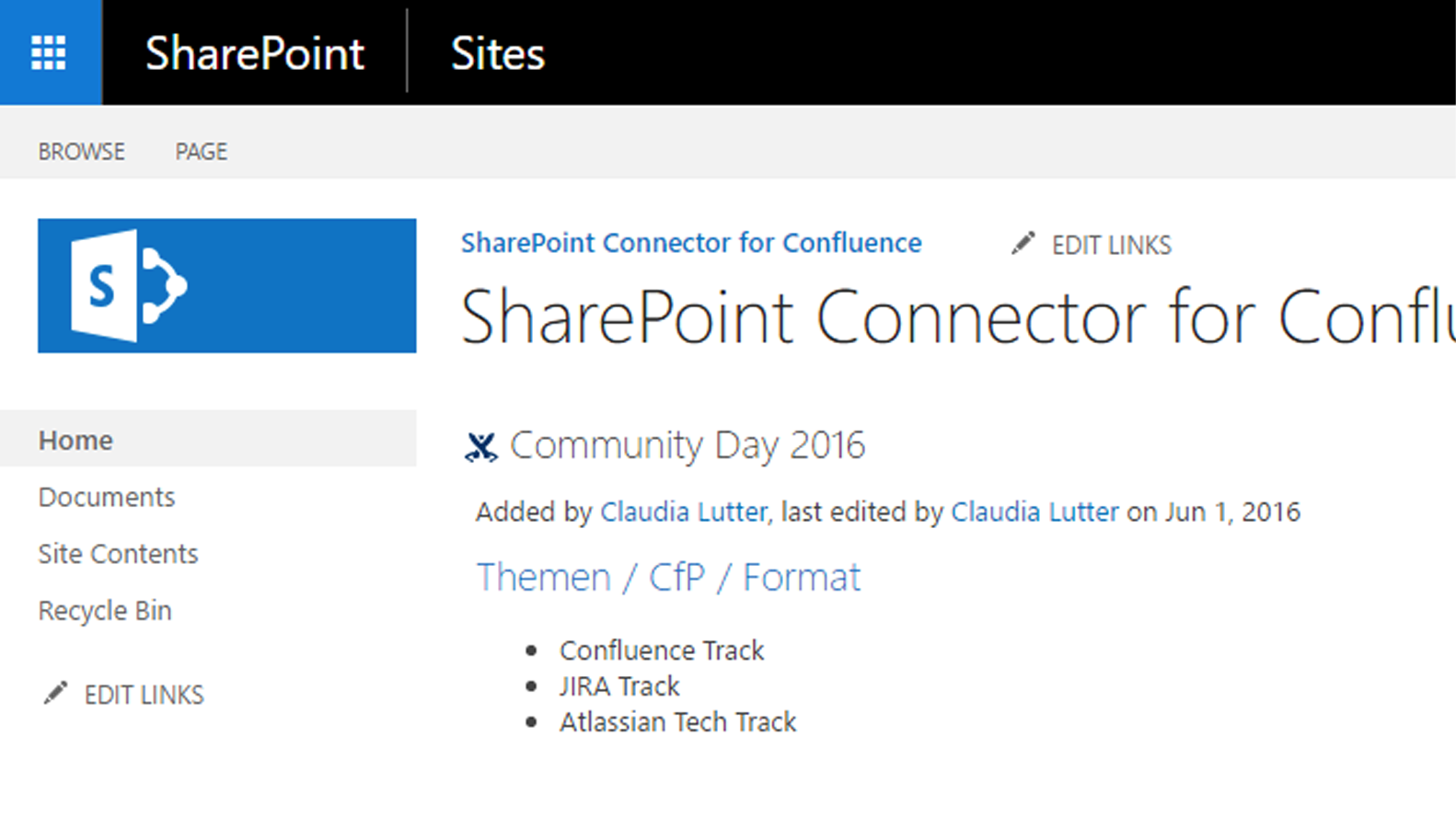The height and width of the screenshot is (828, 1456).
Task: Open the Office 365 app launcher grid icon
Action: tap(50, 51)
